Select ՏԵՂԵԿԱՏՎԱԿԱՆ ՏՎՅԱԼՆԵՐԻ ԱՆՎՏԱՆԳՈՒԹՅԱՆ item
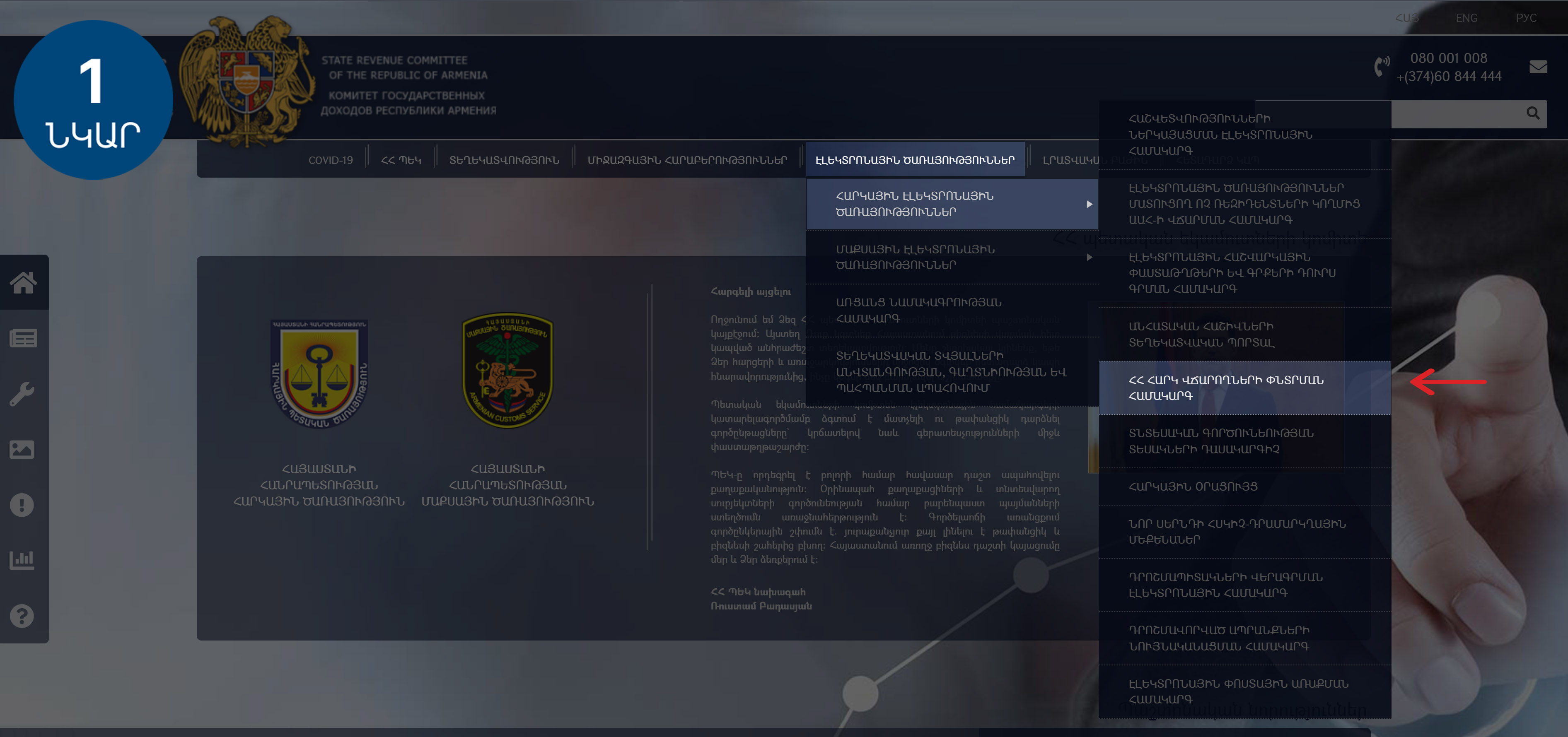The image size is (1568, 737). [952, 371]
